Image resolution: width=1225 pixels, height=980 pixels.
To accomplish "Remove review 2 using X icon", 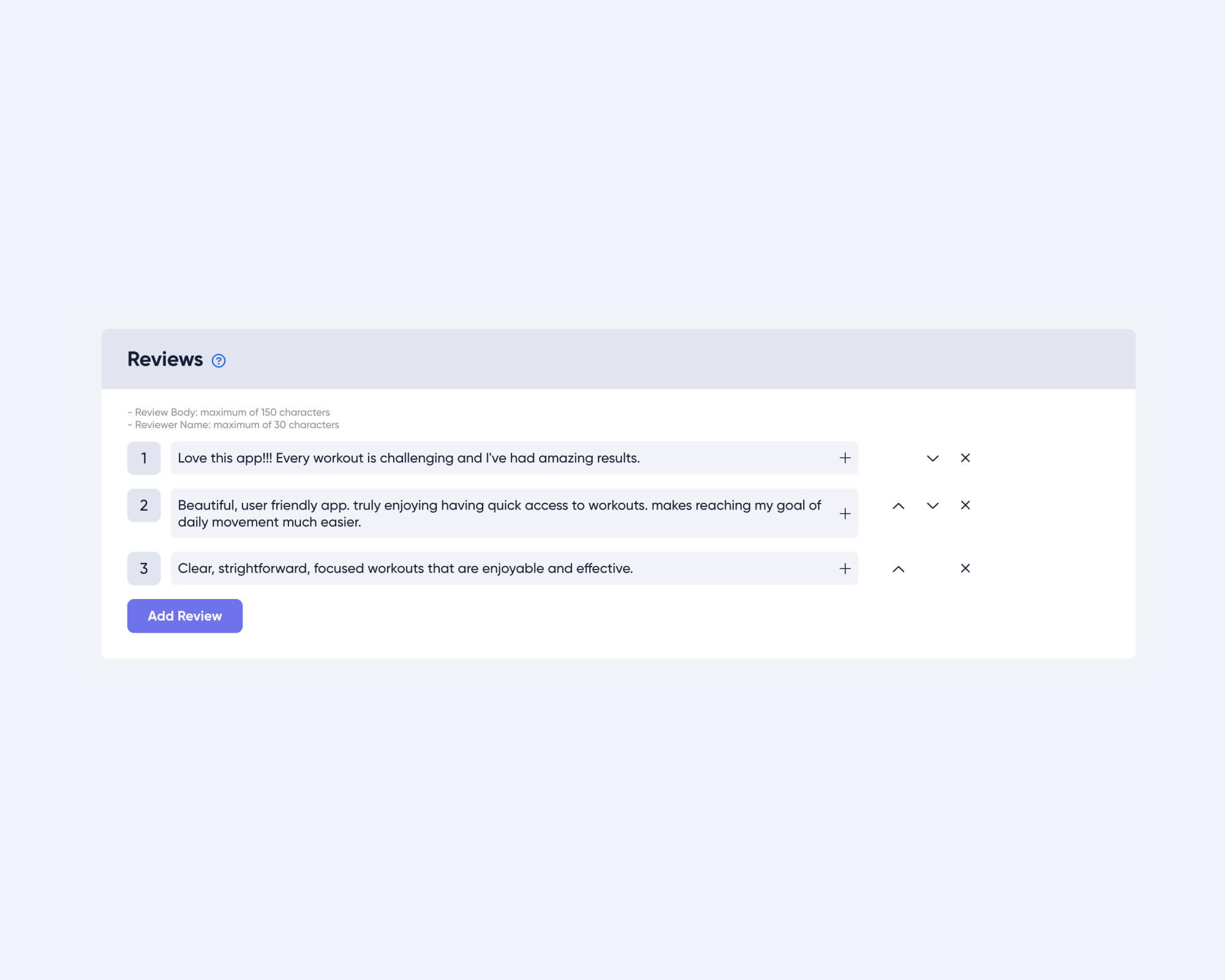I will click(965, 505).
